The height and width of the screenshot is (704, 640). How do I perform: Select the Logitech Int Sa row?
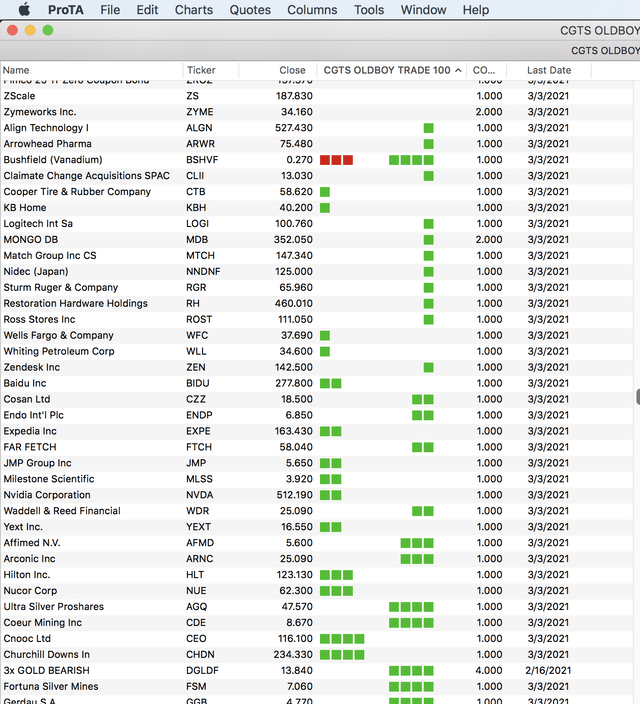click(x=317, y=224)
